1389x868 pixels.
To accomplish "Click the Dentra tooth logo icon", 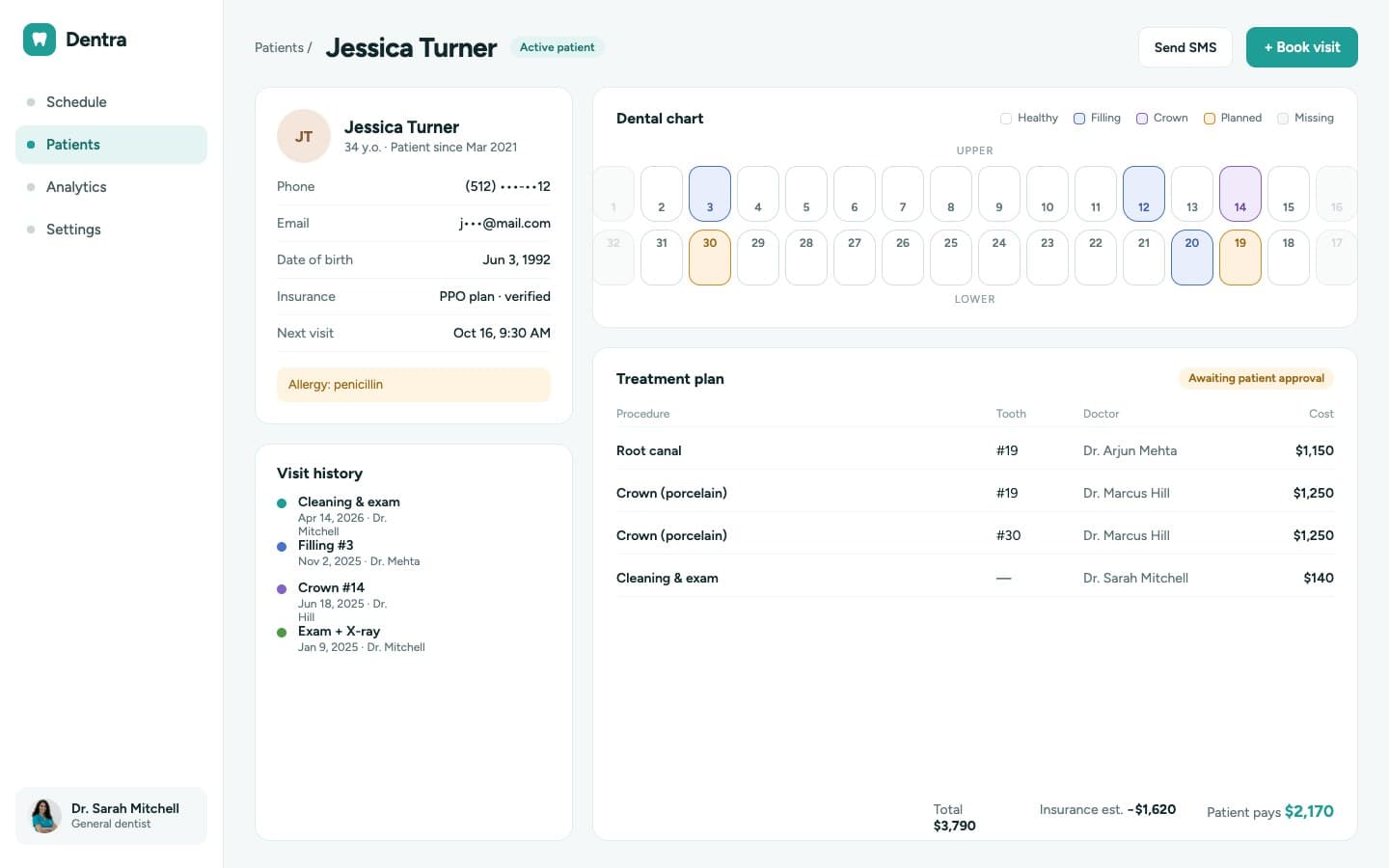I will [x=40, y=40].
